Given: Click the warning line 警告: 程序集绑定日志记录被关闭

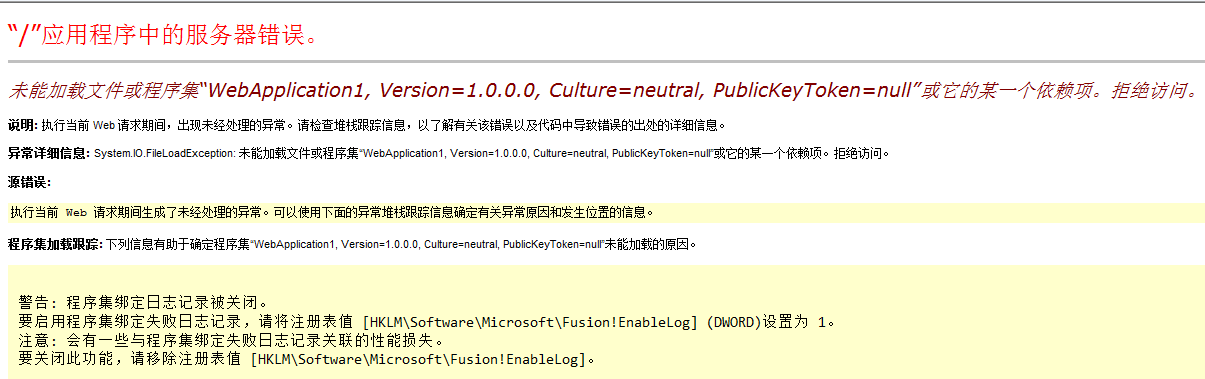Looking at the screenshot, I should (x=144, y=303).
